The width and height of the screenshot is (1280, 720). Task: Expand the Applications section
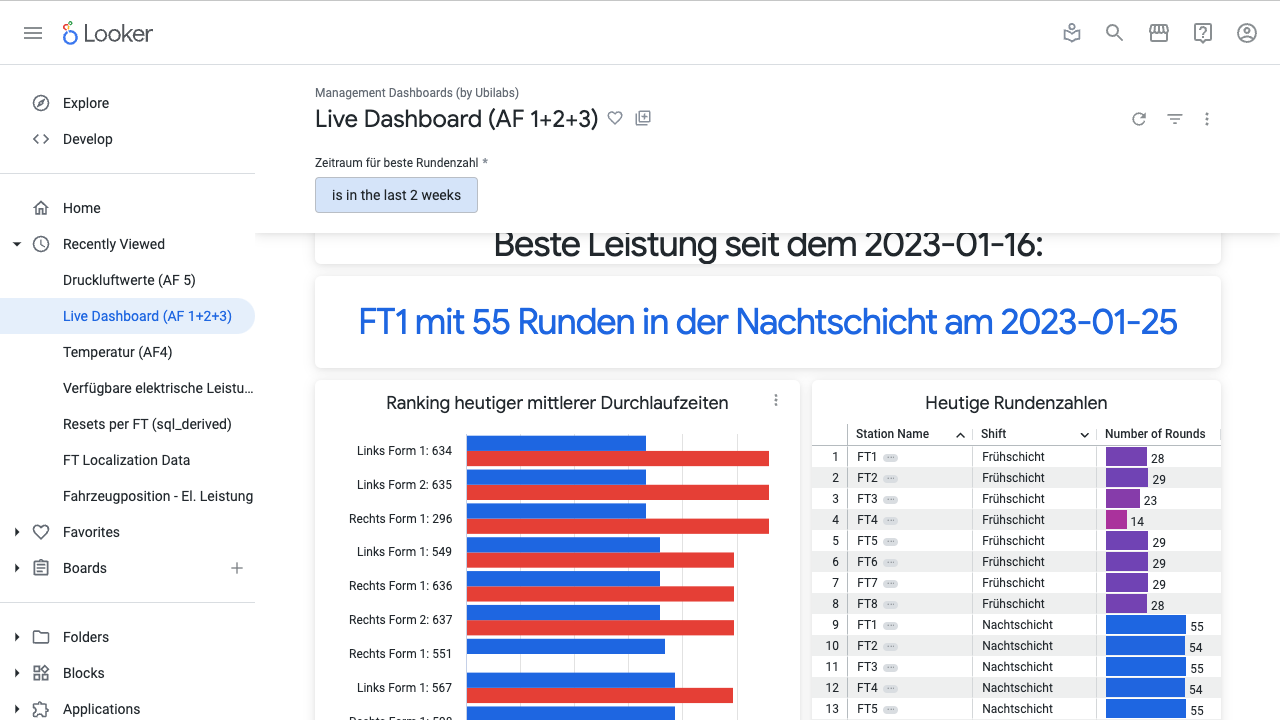pos(17,709)
